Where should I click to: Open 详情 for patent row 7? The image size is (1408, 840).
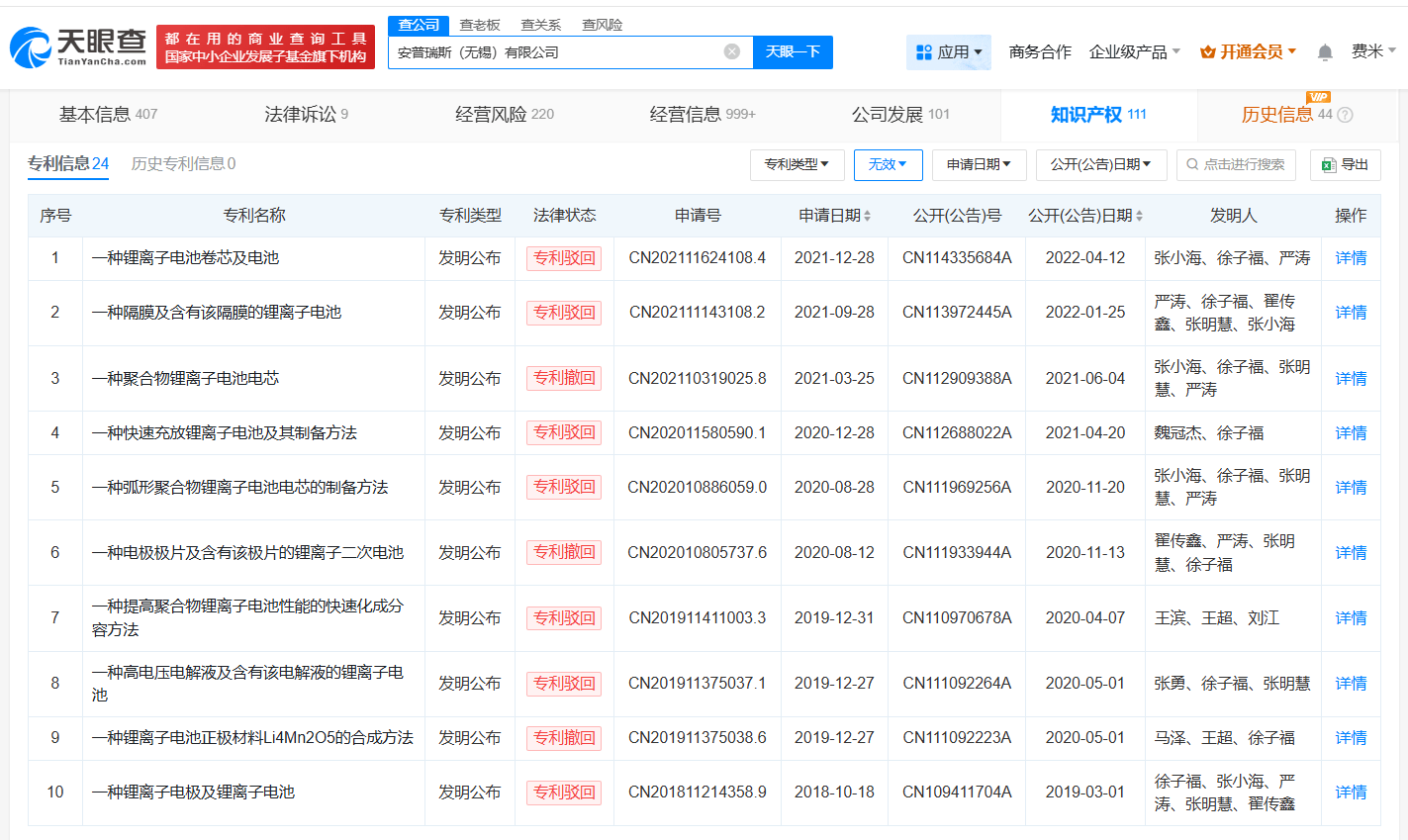[x=1351, y=618]
